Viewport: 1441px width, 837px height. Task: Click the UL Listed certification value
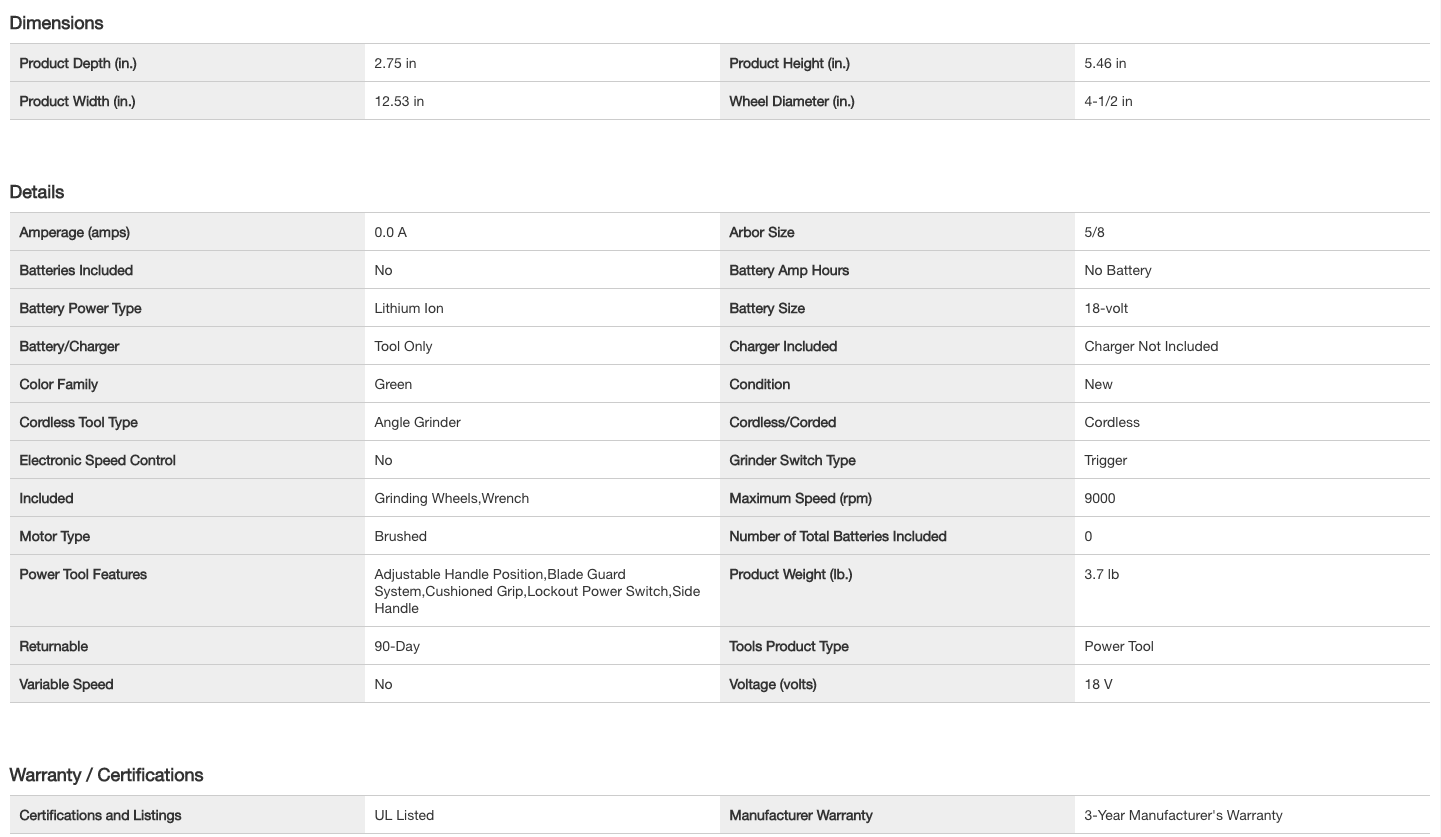pyautogui.click(x=404, y=815)
